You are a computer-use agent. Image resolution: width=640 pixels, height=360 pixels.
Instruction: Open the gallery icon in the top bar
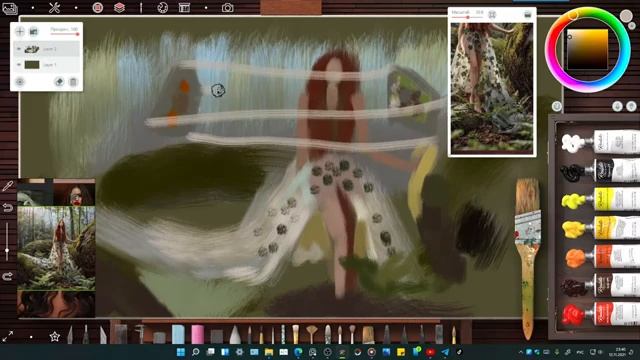(9, 8)
